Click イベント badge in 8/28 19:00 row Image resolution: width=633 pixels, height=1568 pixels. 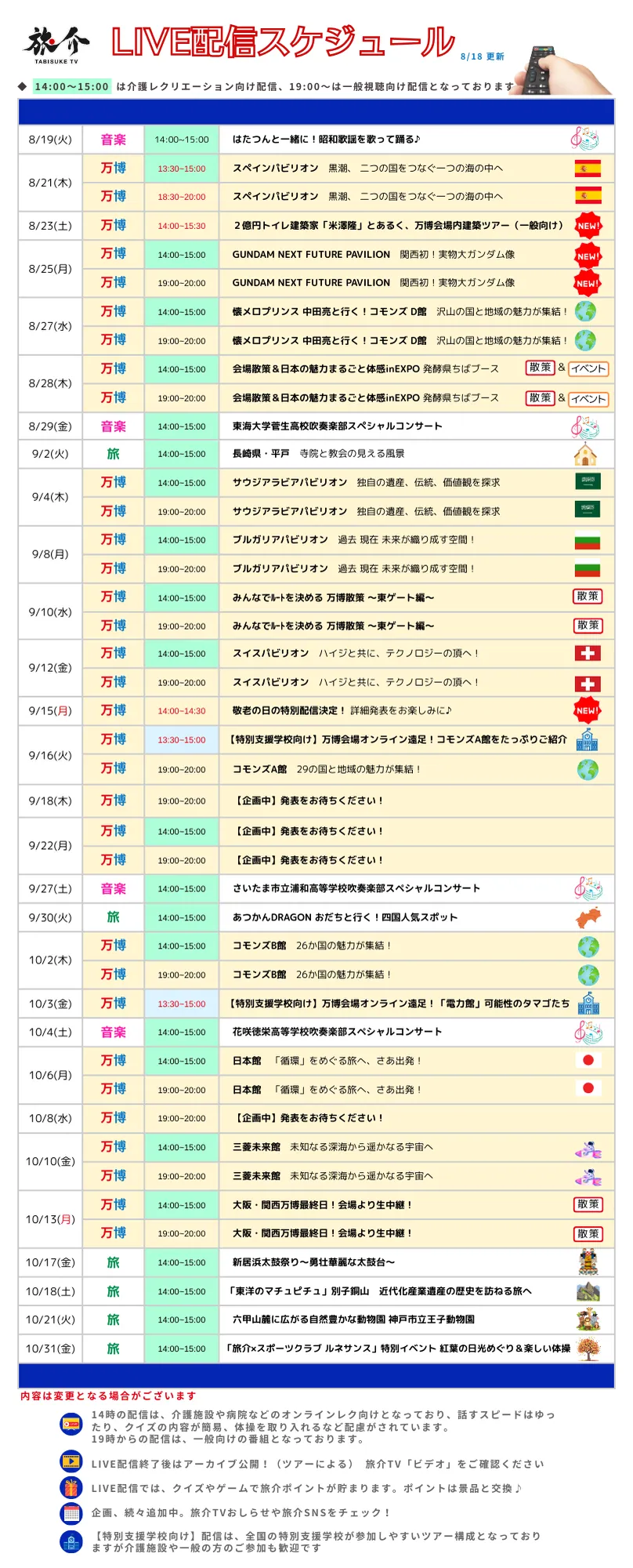[588, 398]
